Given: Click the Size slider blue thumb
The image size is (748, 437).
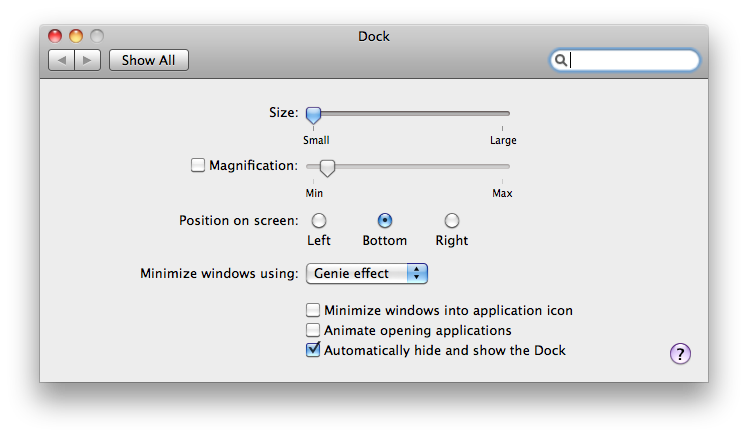Looking at the screenshot, I should (x=313, y=115).
